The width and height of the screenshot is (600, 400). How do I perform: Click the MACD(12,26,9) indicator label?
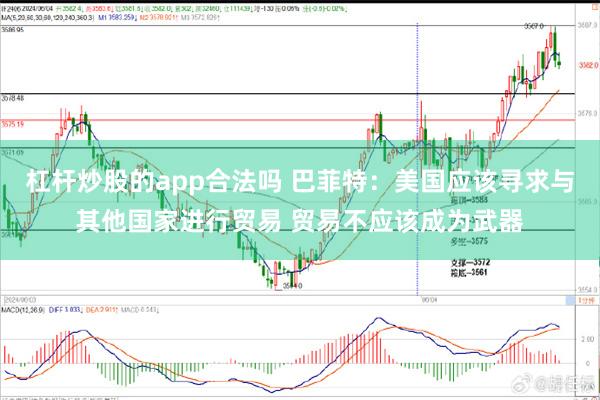click(x=23, y=309)
